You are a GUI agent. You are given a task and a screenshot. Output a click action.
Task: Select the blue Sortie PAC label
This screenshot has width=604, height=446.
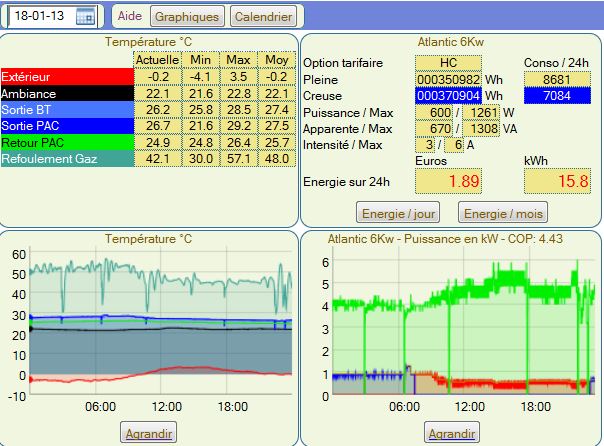pyautogui.click(x=66, y=125)
